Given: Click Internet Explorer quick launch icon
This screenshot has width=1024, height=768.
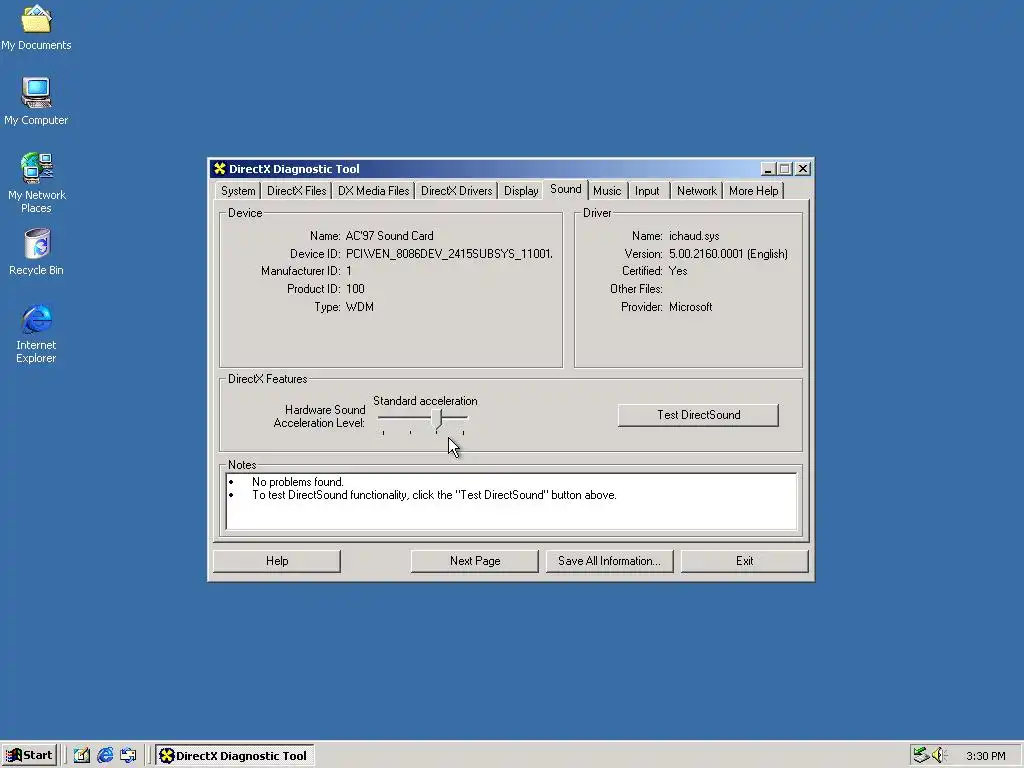Looking at the screenshot, I should (105, 756).
